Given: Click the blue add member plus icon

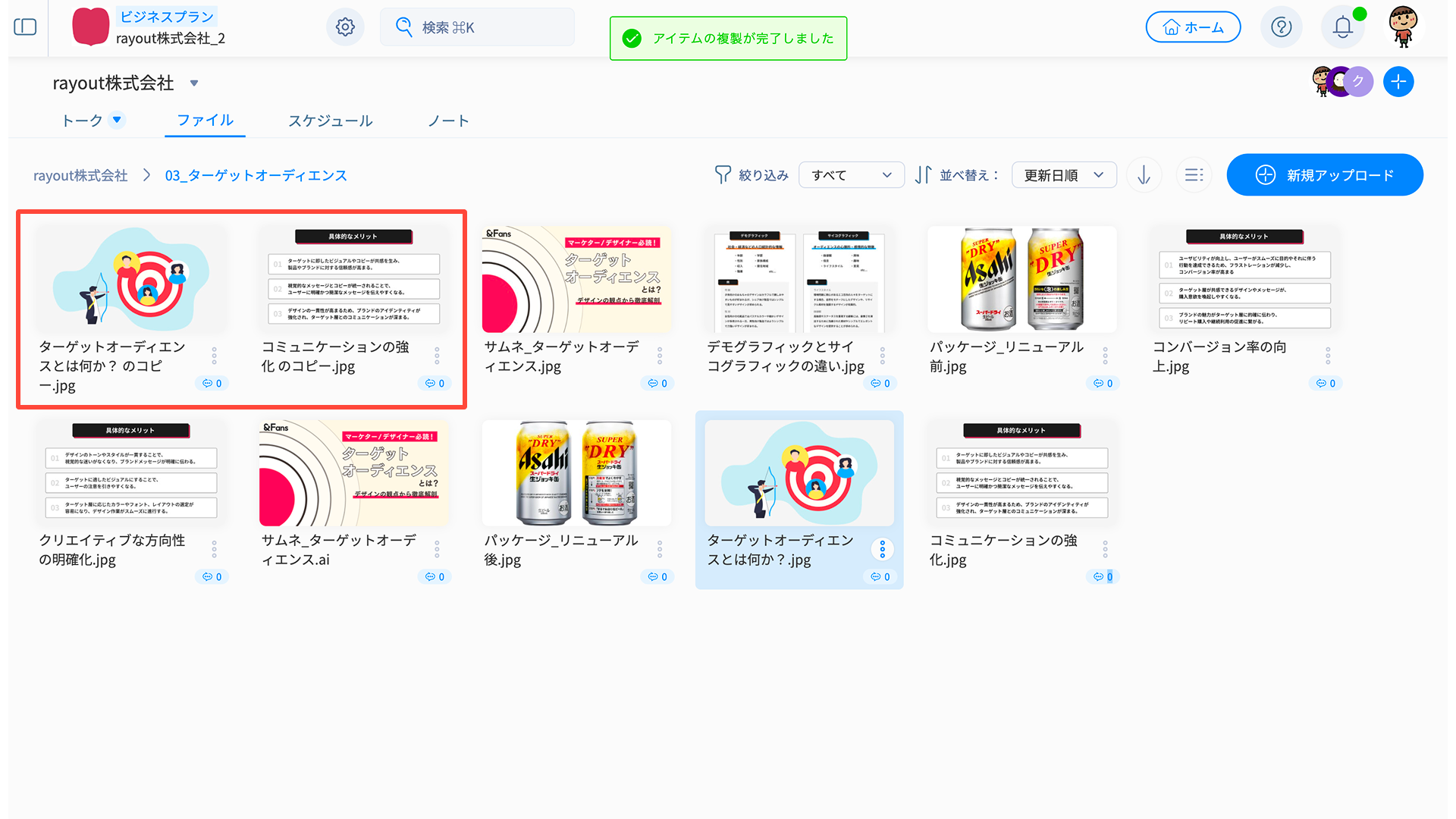Looking at the screenshot, I should [x=1398, y=82].
